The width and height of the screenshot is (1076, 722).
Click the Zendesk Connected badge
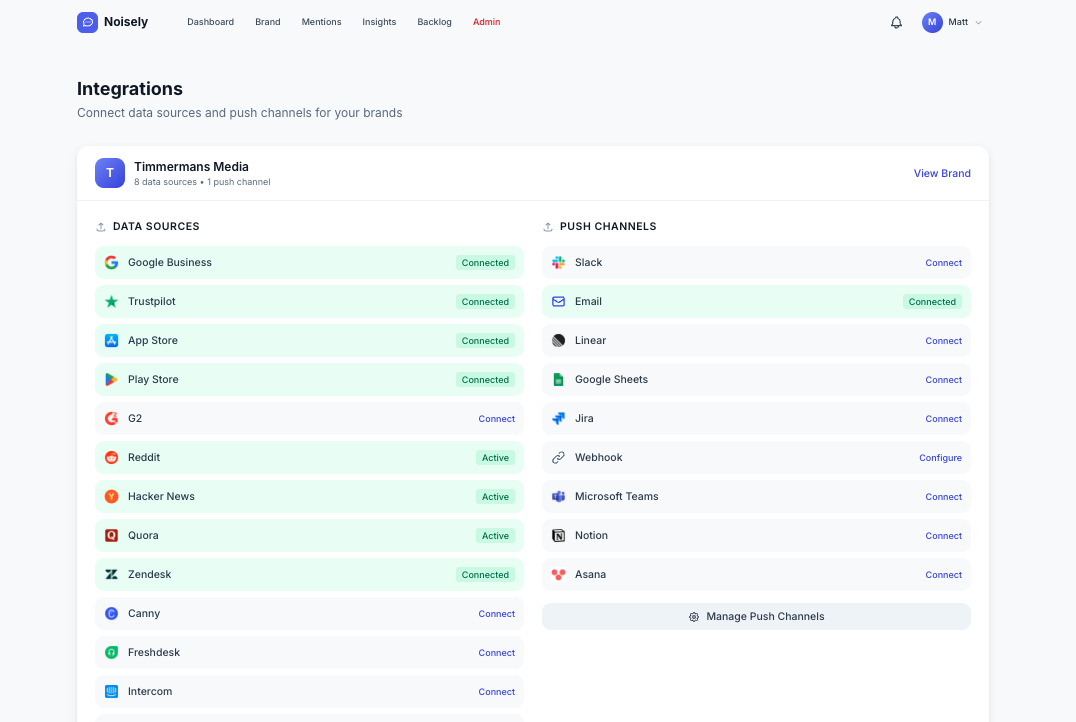pyautogui.click(x=485, y=574)
